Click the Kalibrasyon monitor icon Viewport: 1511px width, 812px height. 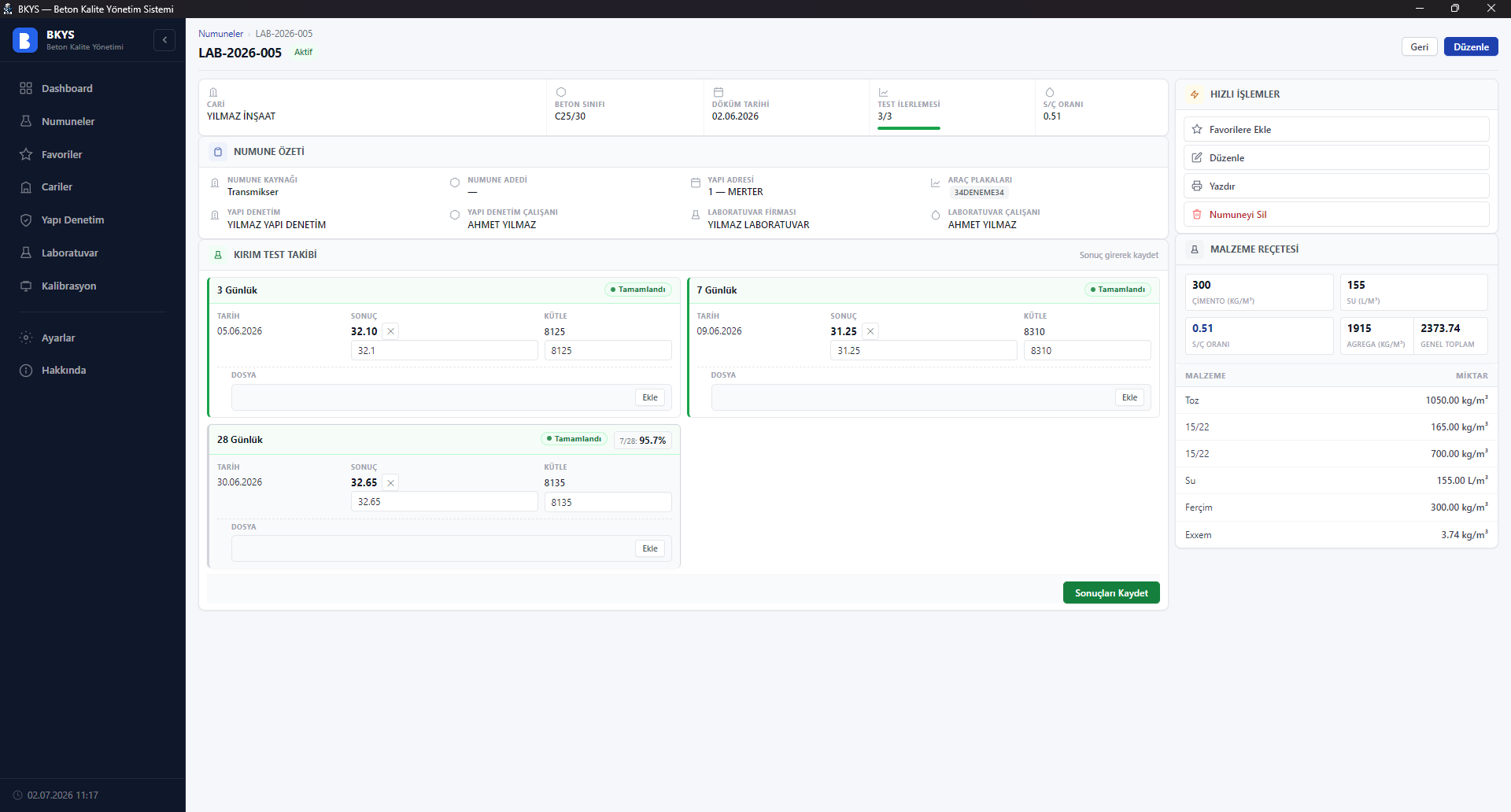[26, 286]
